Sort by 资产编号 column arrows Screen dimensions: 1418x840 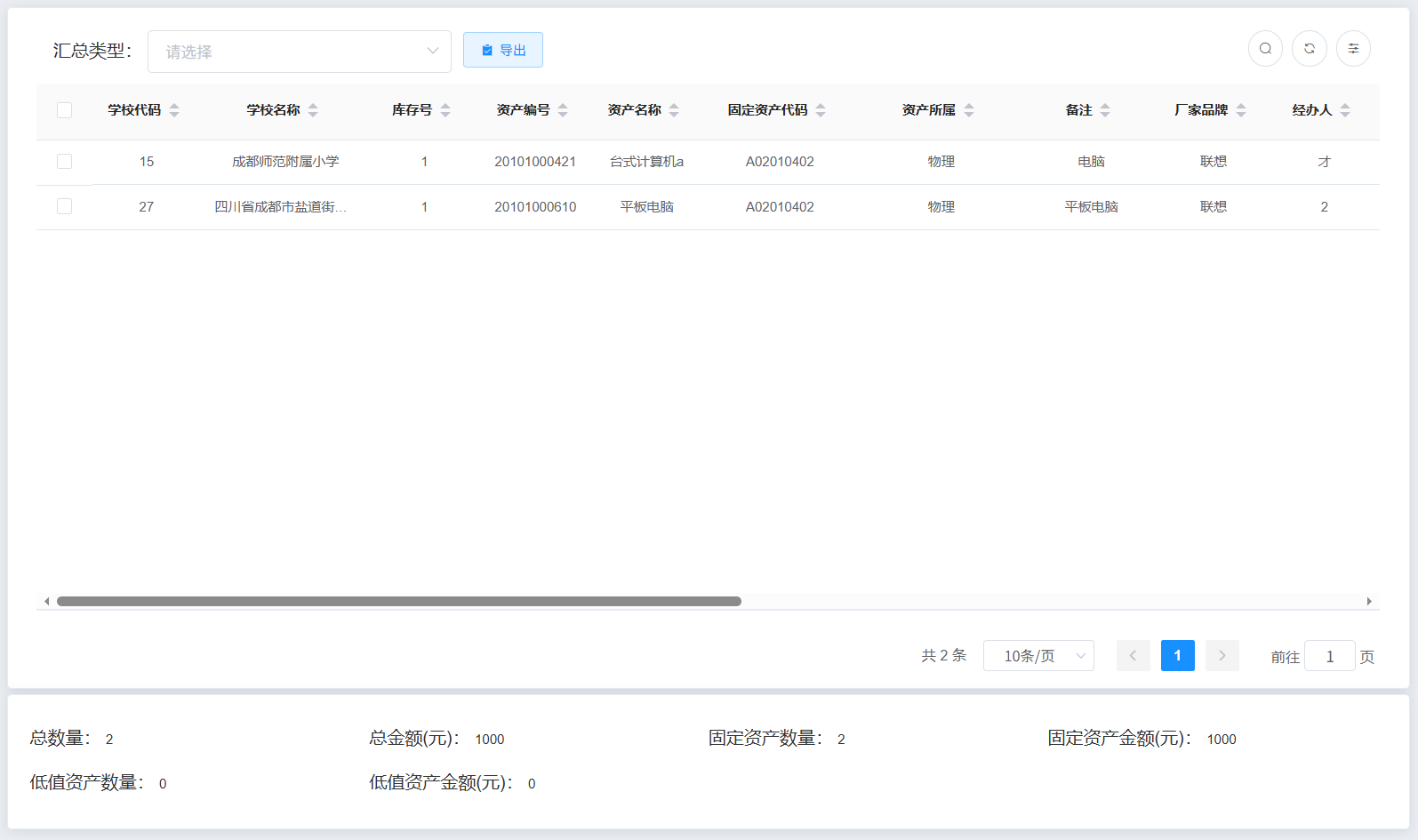click(563, 110)
